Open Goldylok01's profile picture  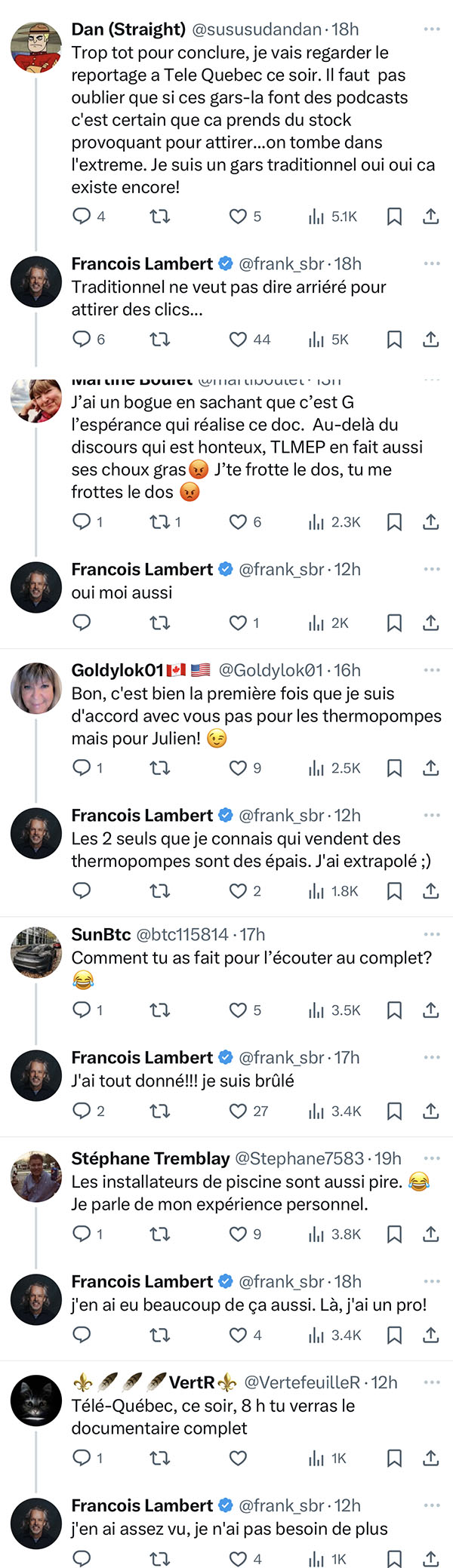click(35, 688)
